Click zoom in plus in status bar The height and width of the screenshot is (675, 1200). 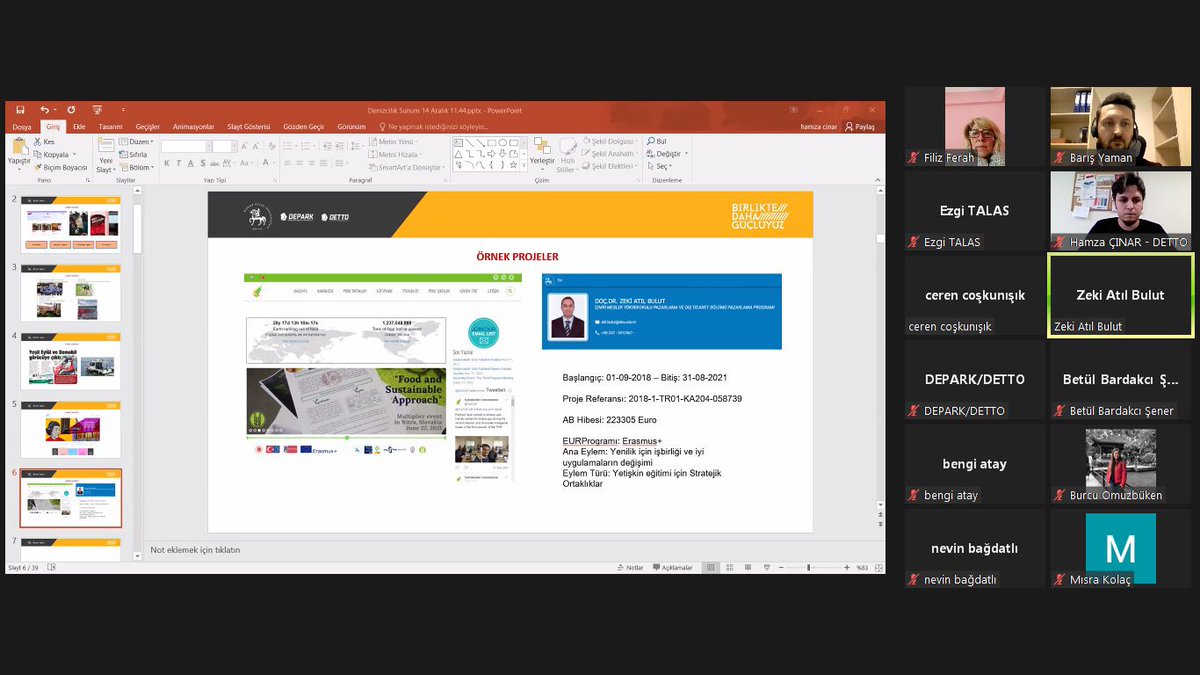tap(846, 567)
